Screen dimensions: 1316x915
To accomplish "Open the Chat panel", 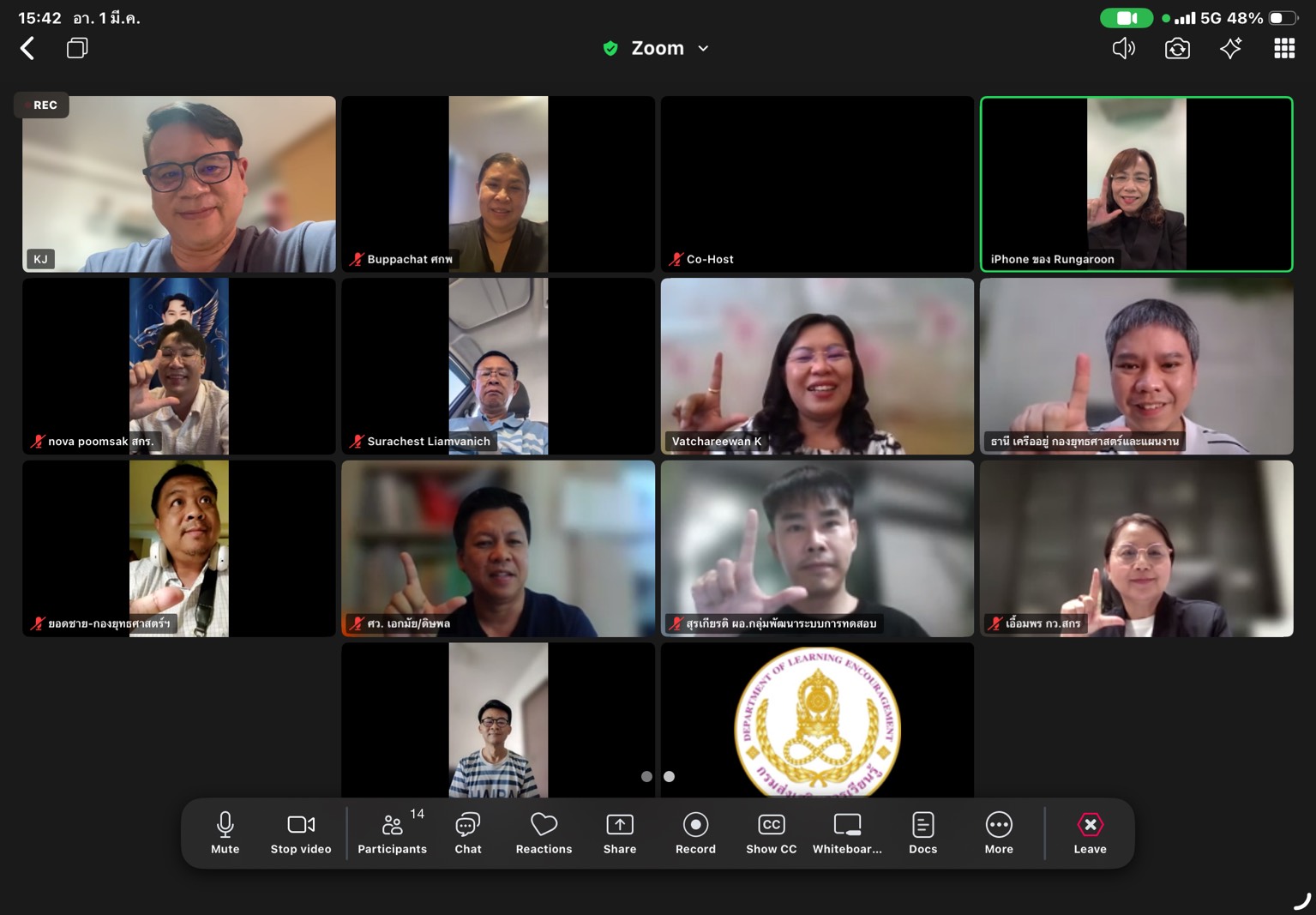I will (468, 834).
